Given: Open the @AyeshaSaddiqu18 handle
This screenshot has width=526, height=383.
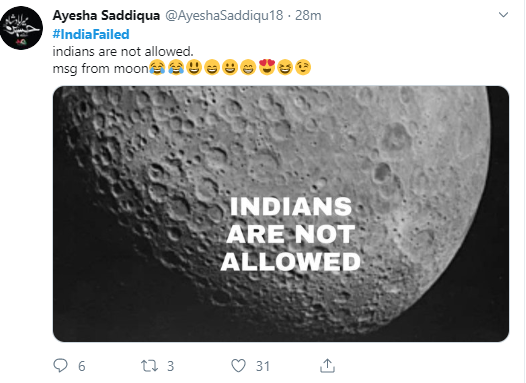Looking at the screenshot, I should pos(224,15).
